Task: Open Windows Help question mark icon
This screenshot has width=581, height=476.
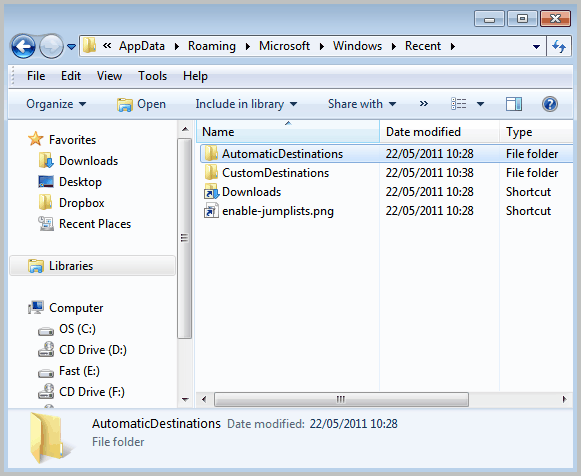Action: (550, 104)
